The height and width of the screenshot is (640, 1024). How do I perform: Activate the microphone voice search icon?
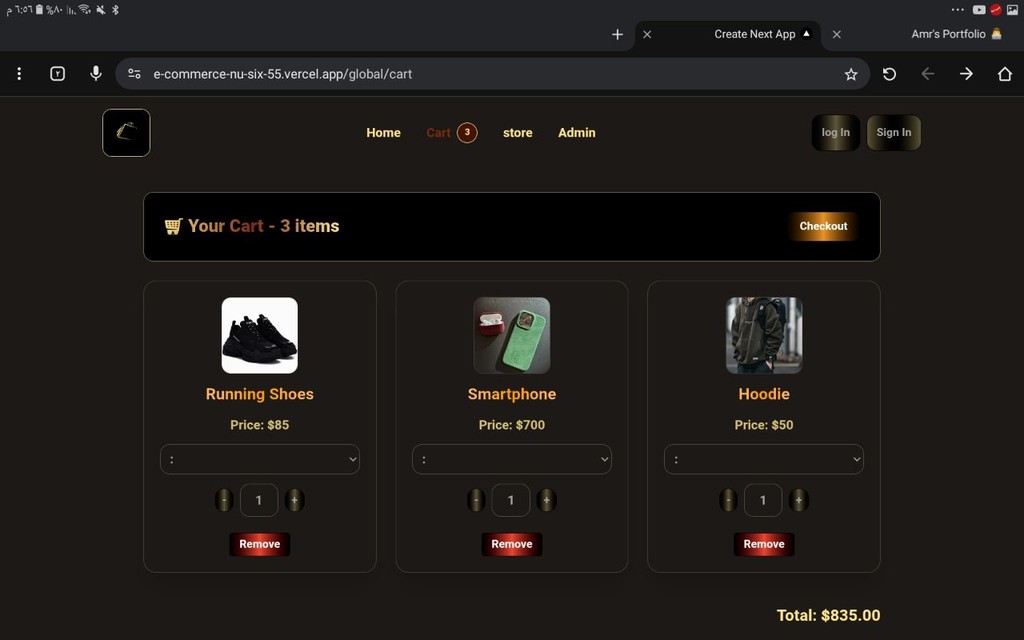pyautogui.click(x=95, y=73)
